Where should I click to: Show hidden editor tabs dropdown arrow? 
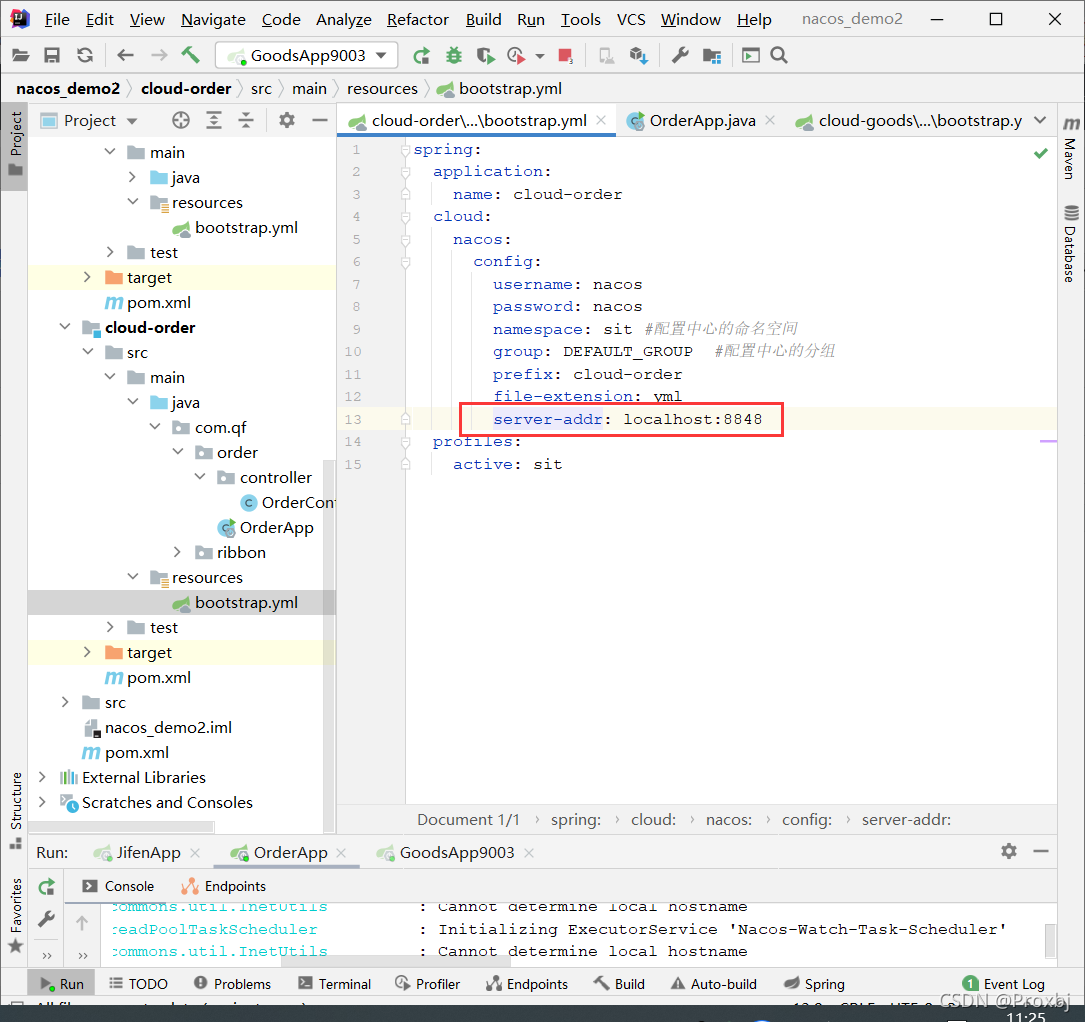pos(1040,120)
